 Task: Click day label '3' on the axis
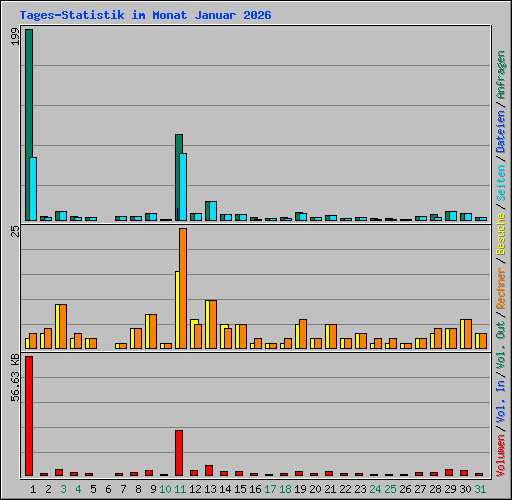pos(63,489)
